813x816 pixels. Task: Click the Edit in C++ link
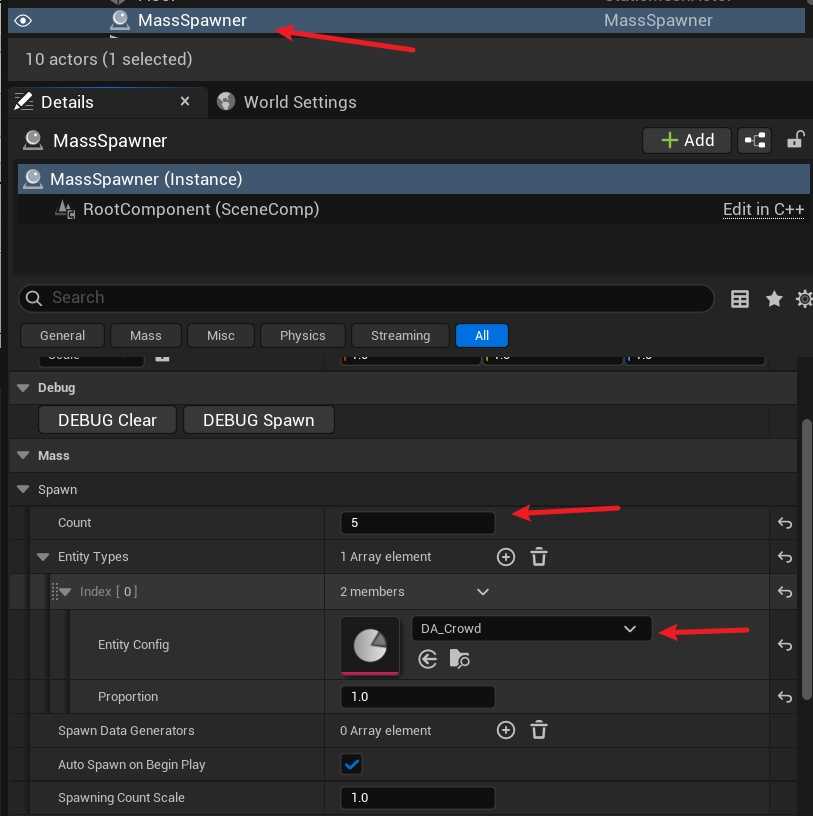763,209
